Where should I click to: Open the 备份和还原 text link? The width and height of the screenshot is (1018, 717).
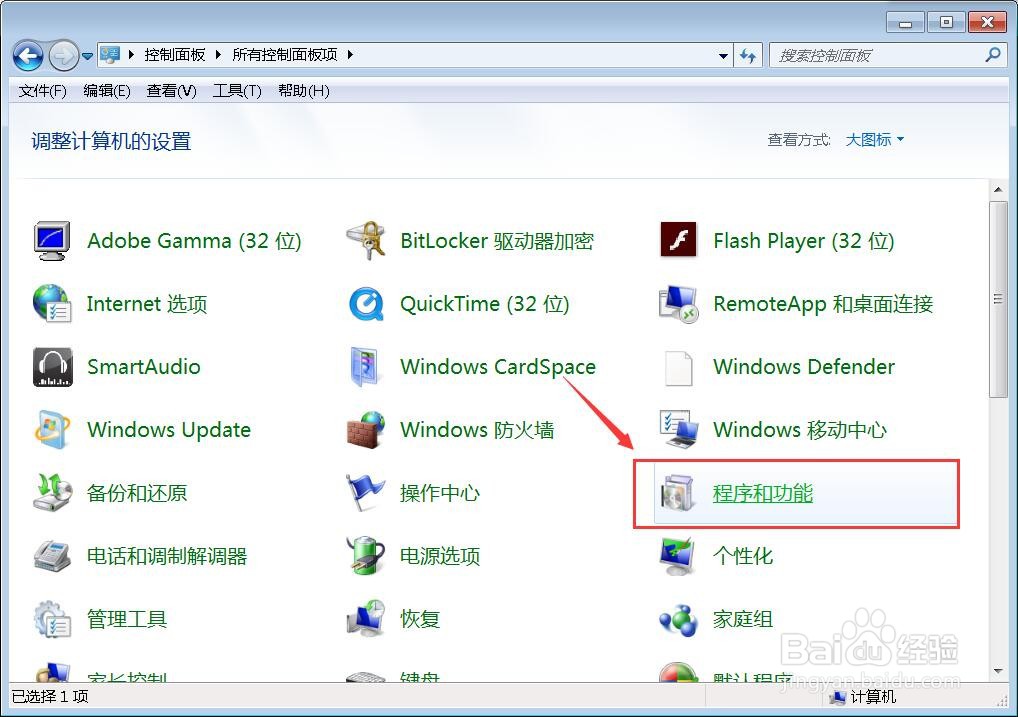click(x=137, y=493)
